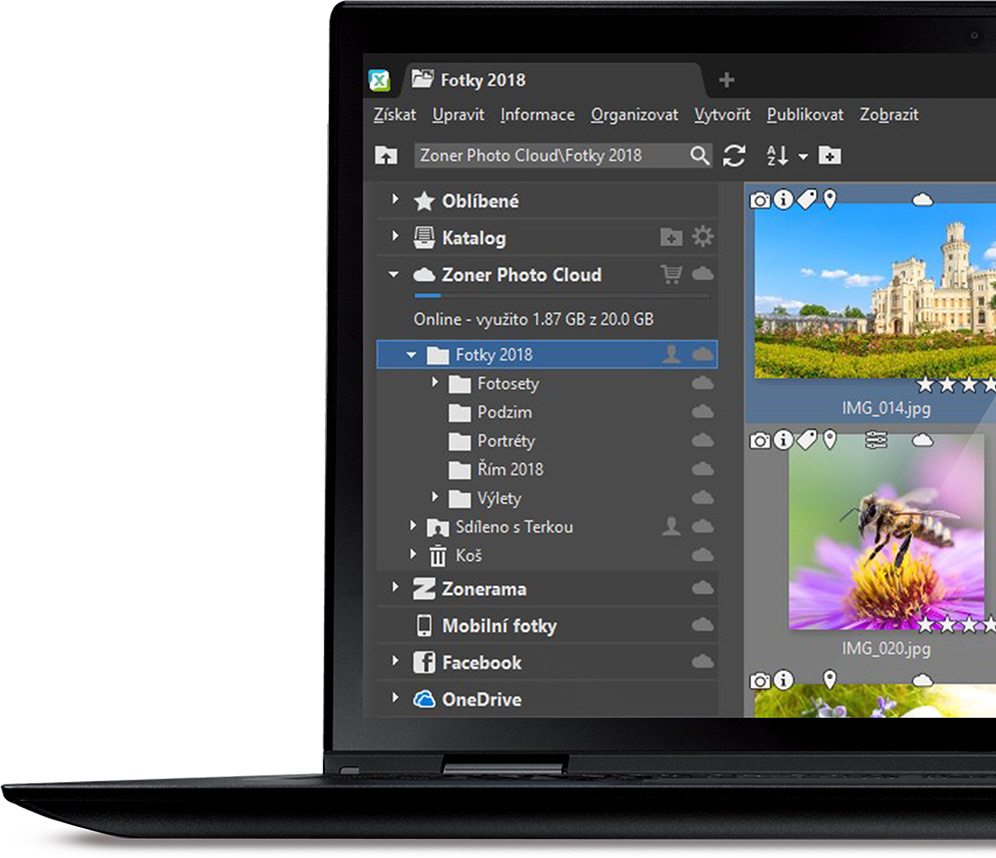Create a new folder from toolbar
Screen dimensions: 996x858
point(830,155)
